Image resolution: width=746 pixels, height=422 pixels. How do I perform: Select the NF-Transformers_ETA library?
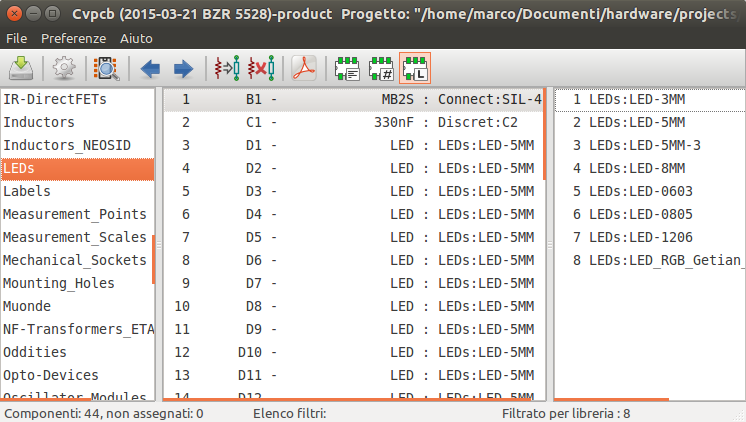click(x=78, y=329)
